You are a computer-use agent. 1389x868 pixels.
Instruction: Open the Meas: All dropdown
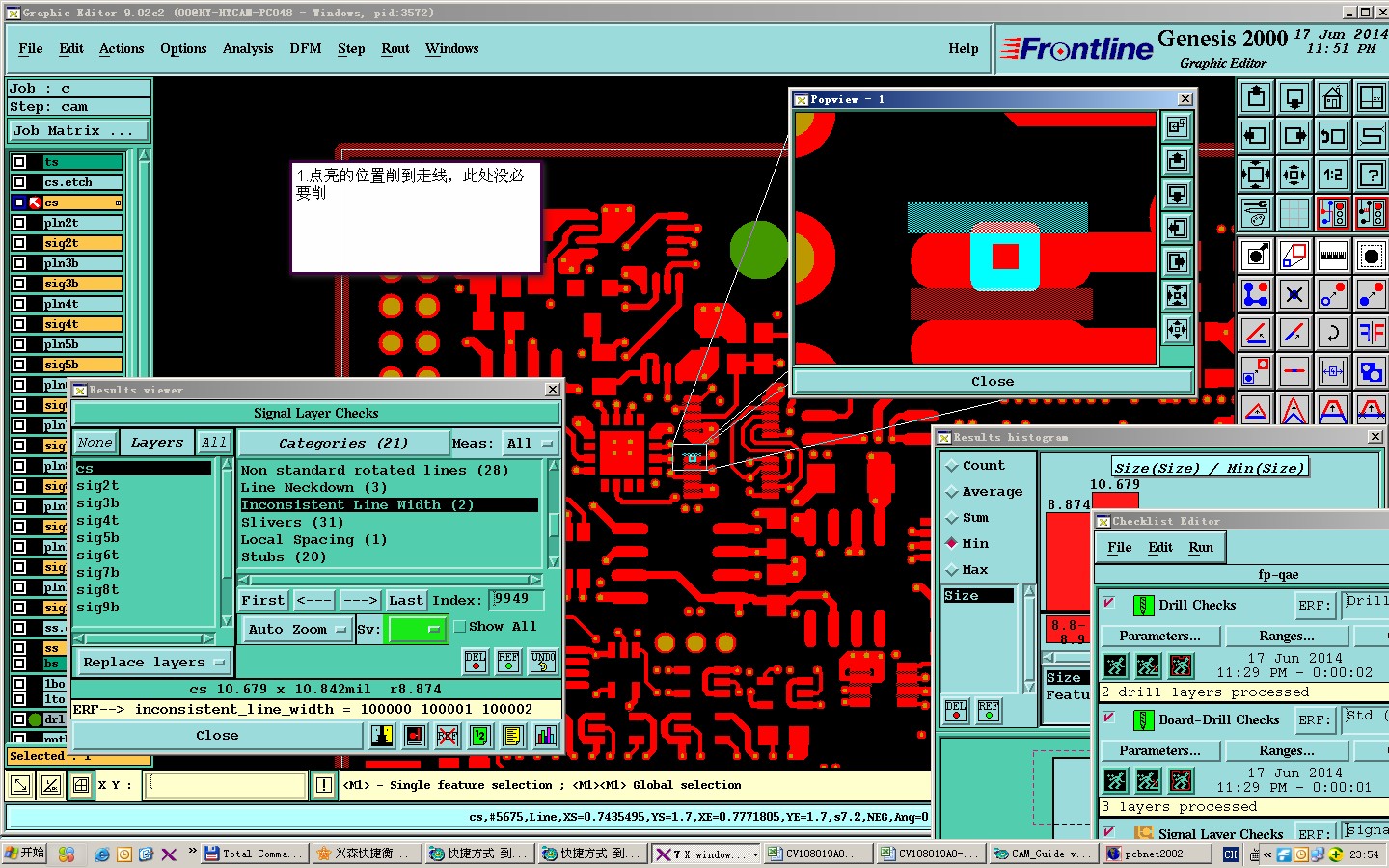(x=531, y=443)
